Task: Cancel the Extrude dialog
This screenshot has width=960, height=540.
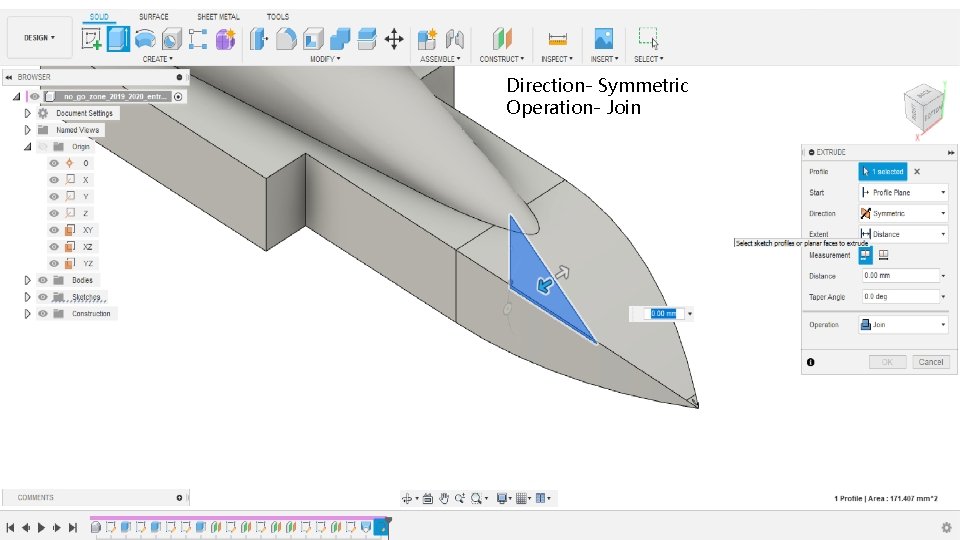Action: point(931,362)
